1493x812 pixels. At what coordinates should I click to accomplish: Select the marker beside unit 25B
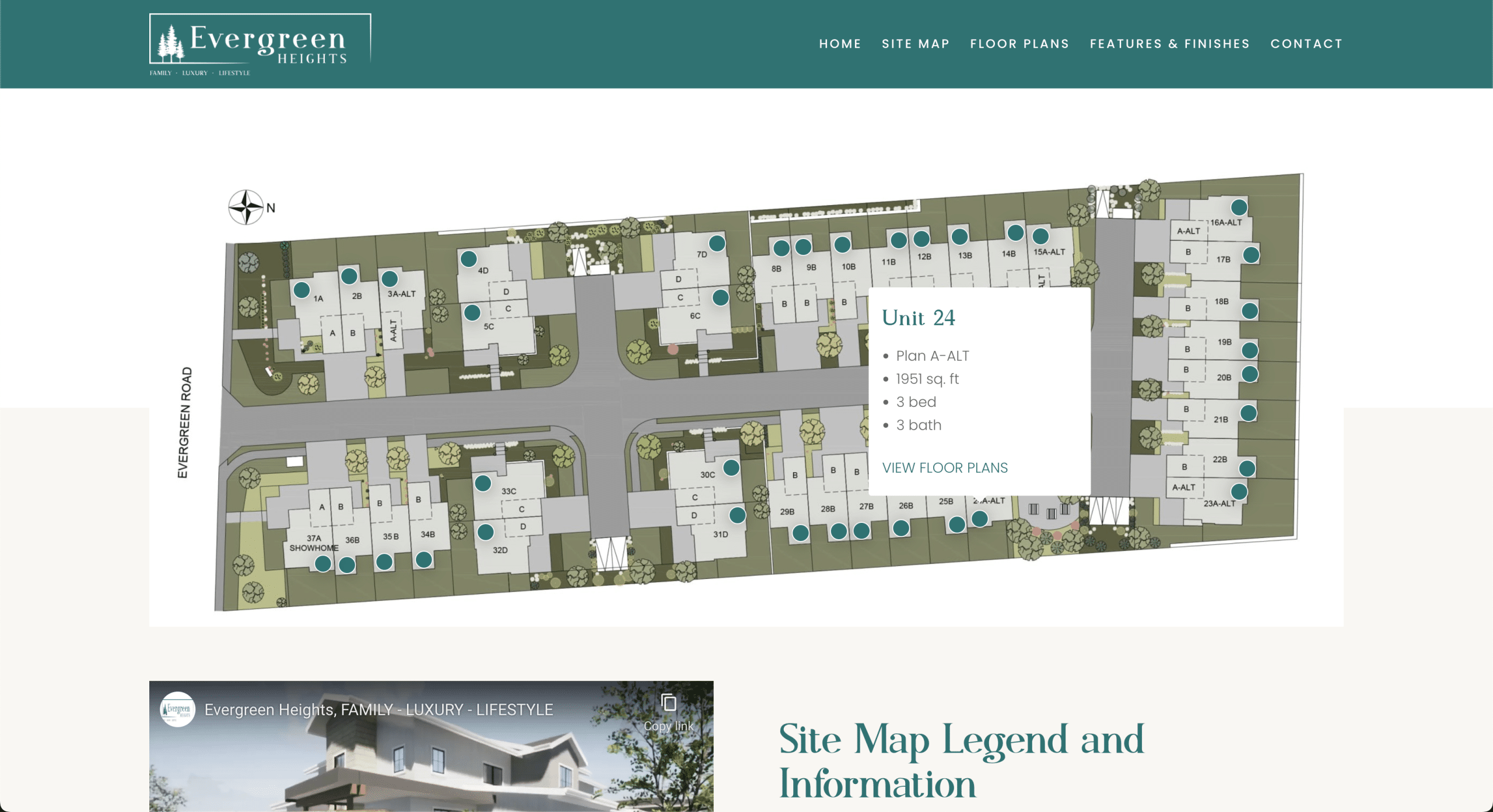(x=956, y=525)
